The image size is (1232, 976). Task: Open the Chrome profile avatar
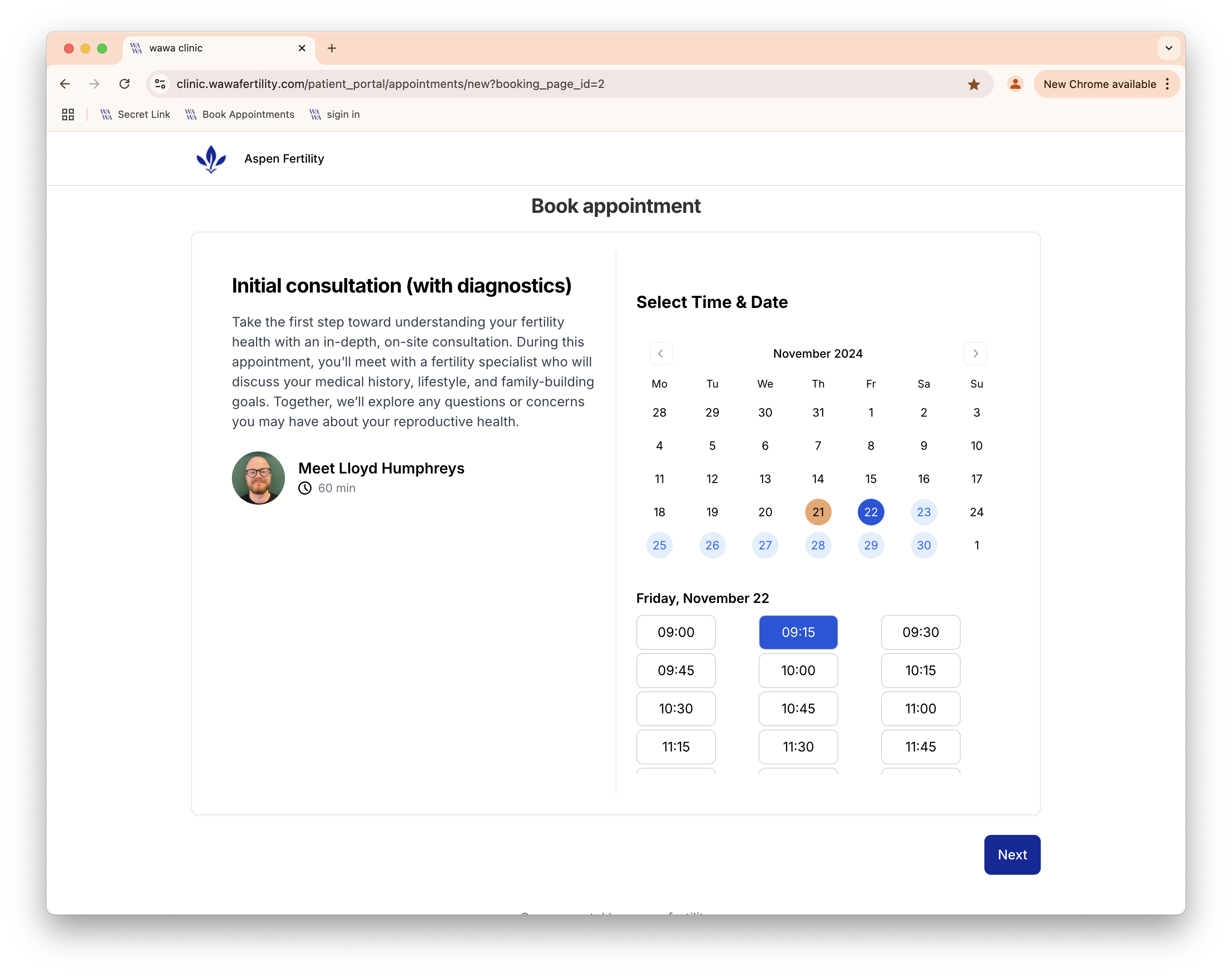(1015, 84)
